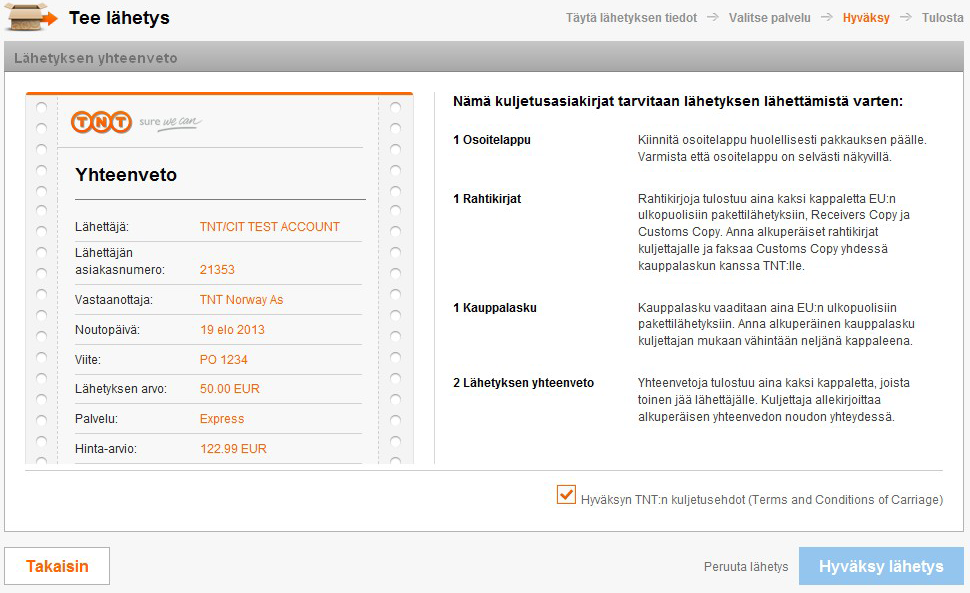Click the Nämä kuljetusasiakirjat tarvitaan heading
The width and height of the screenshot is (970, 593).
(x=678, y=101)
